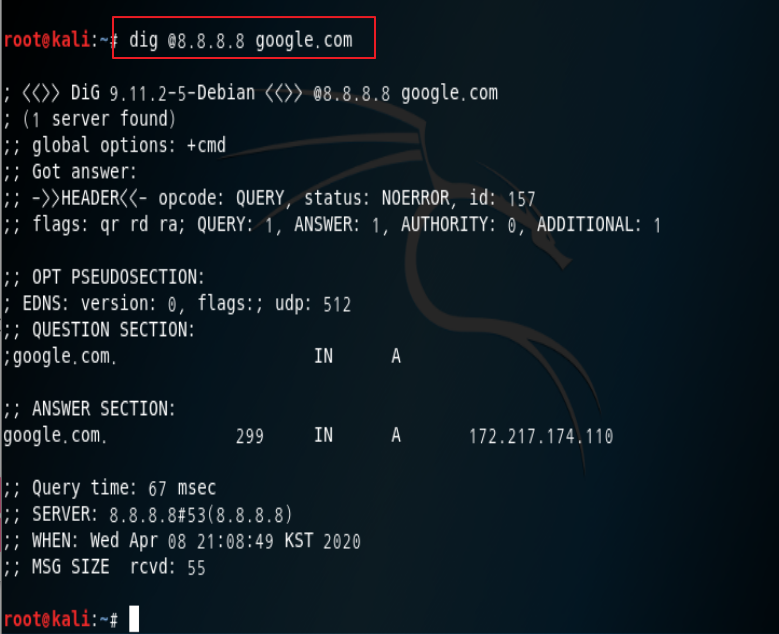Click the OPT PSEUDOSECTION heading line

click(x=104, y=277)
